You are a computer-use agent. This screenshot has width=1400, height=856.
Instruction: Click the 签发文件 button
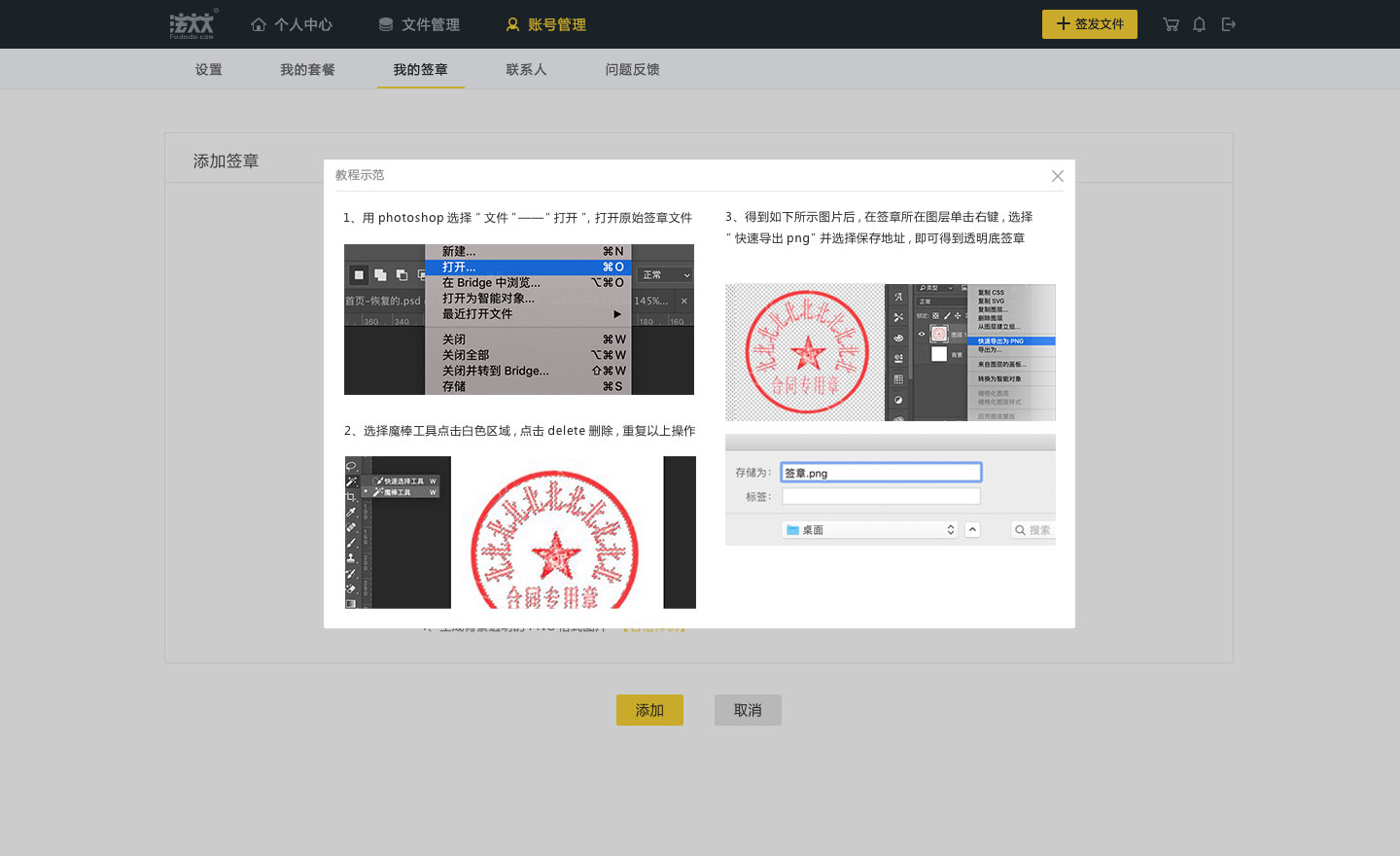click(1090, 24)
